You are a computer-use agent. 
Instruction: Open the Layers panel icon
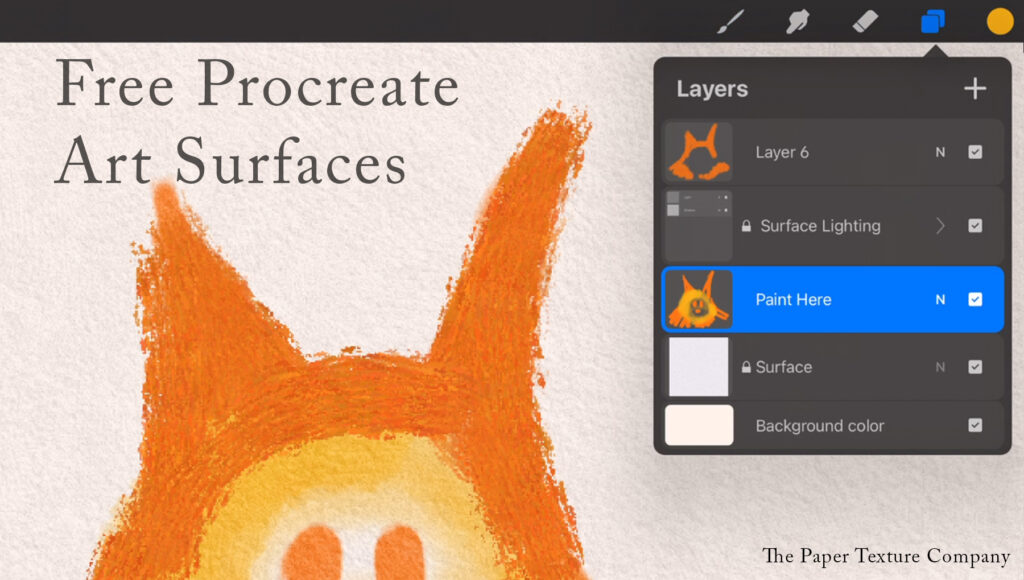[932, 20]
